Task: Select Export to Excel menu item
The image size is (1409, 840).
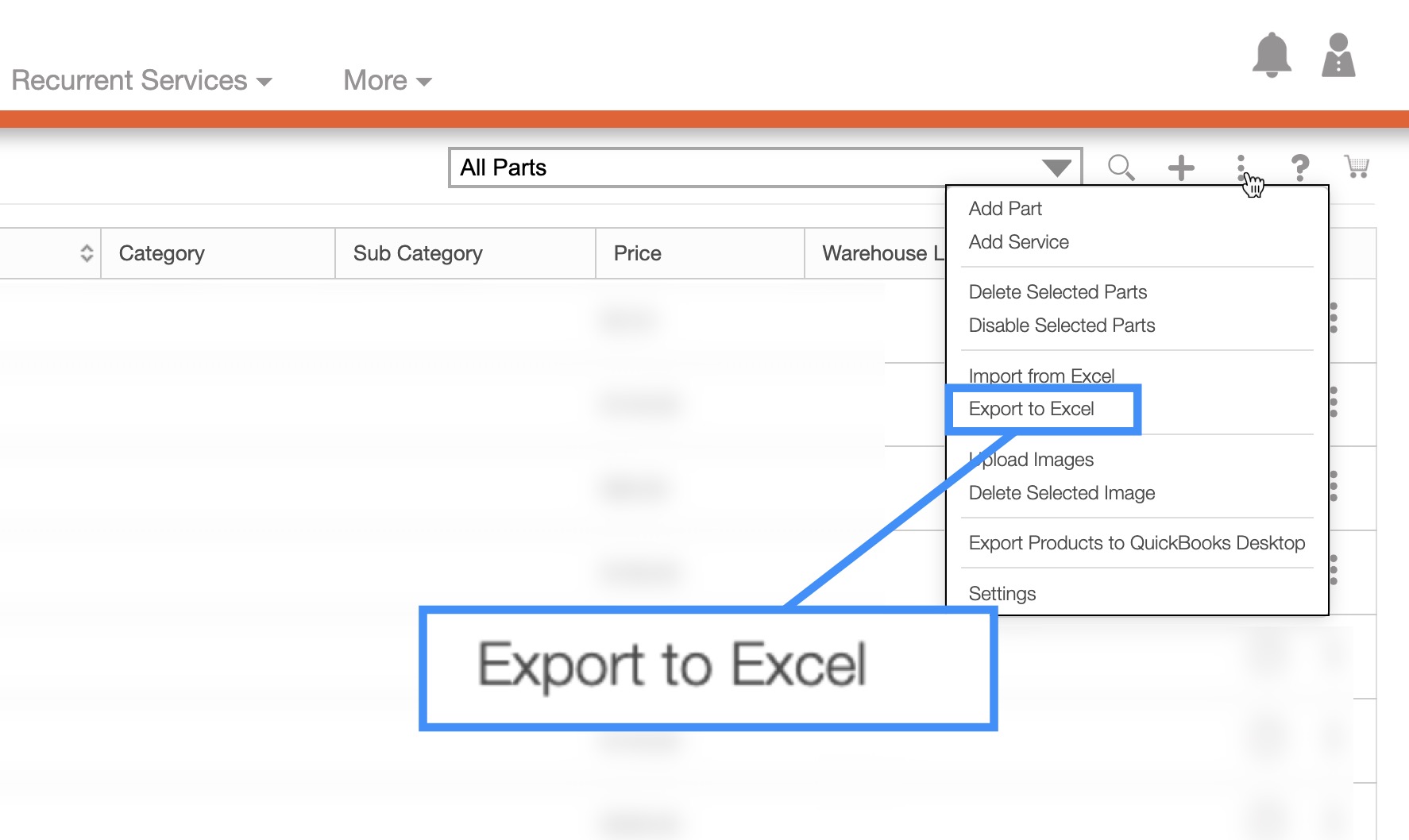Action: click(1031, 409)
